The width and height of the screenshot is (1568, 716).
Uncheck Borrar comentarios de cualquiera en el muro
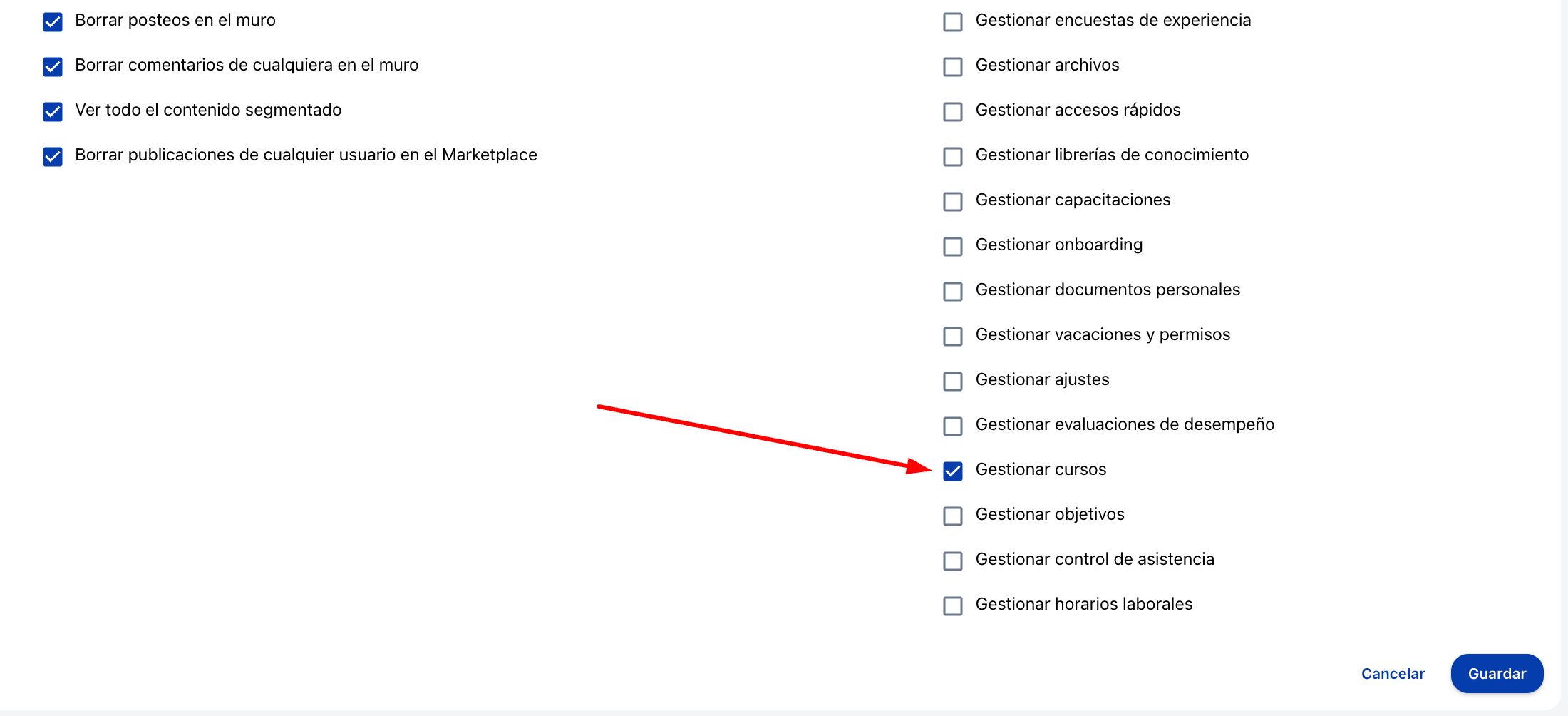[53, 67]
